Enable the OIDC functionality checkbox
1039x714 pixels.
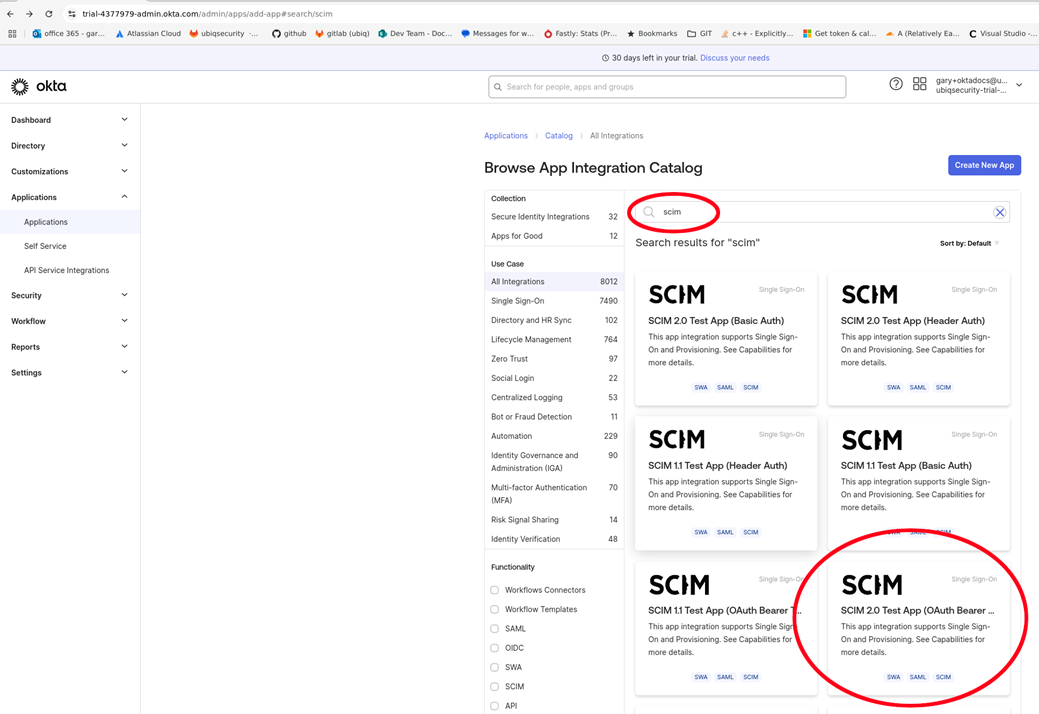494,648
